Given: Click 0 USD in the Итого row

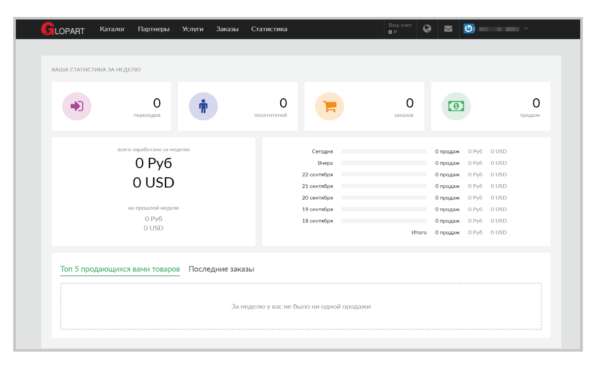Looking at the screenshot, I should click(499, 232).
